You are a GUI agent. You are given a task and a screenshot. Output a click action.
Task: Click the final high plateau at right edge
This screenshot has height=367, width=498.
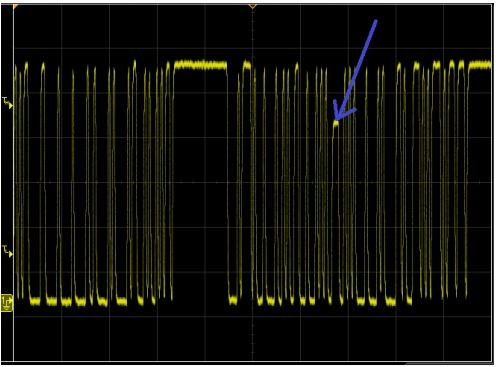(480, 65)
